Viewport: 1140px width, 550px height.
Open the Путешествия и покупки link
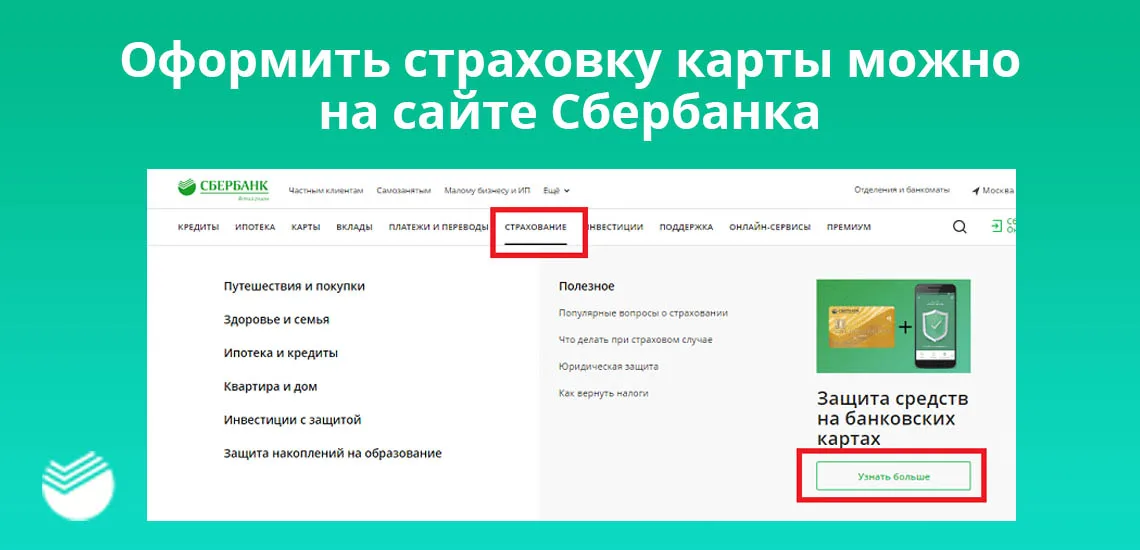pyautogui.click(x=294, y=286)
